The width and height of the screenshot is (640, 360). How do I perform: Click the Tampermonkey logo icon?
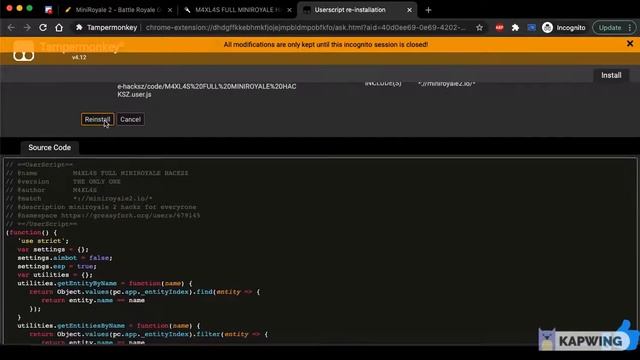point(24,51)
